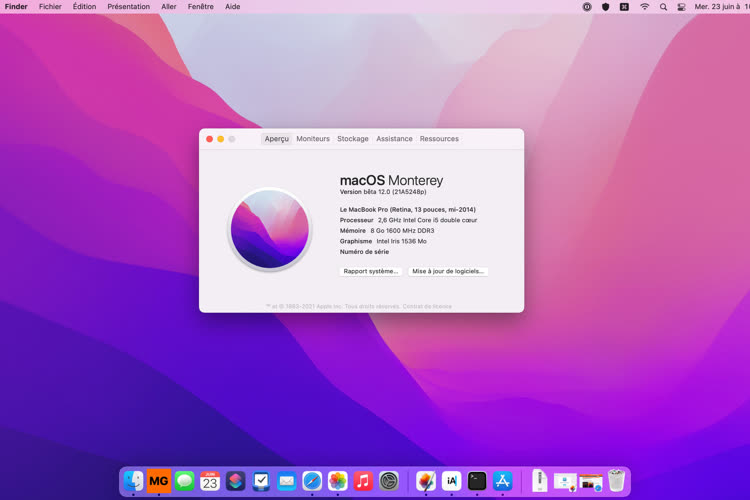Open Calendar icon showing 23
The width and height of the screenshot is (750, 500).
pos(210,480)
